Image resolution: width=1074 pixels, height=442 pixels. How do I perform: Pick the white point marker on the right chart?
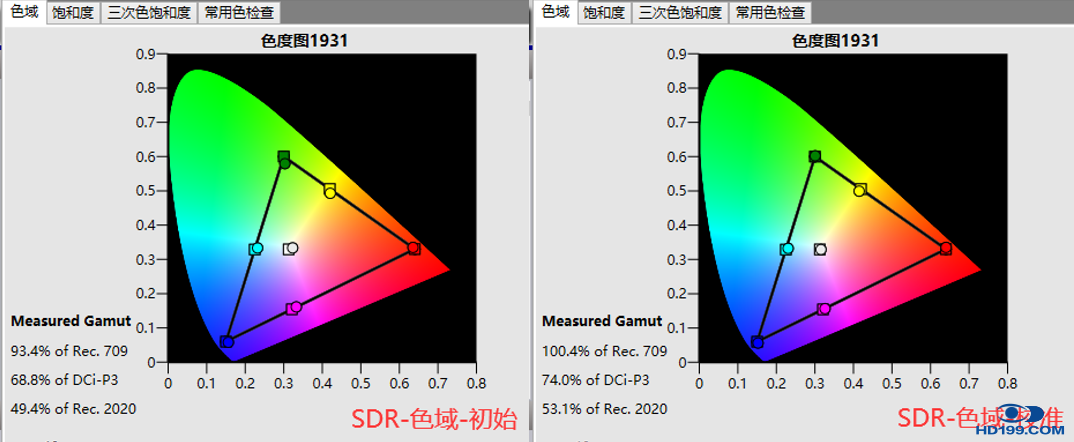coord(820,249)
